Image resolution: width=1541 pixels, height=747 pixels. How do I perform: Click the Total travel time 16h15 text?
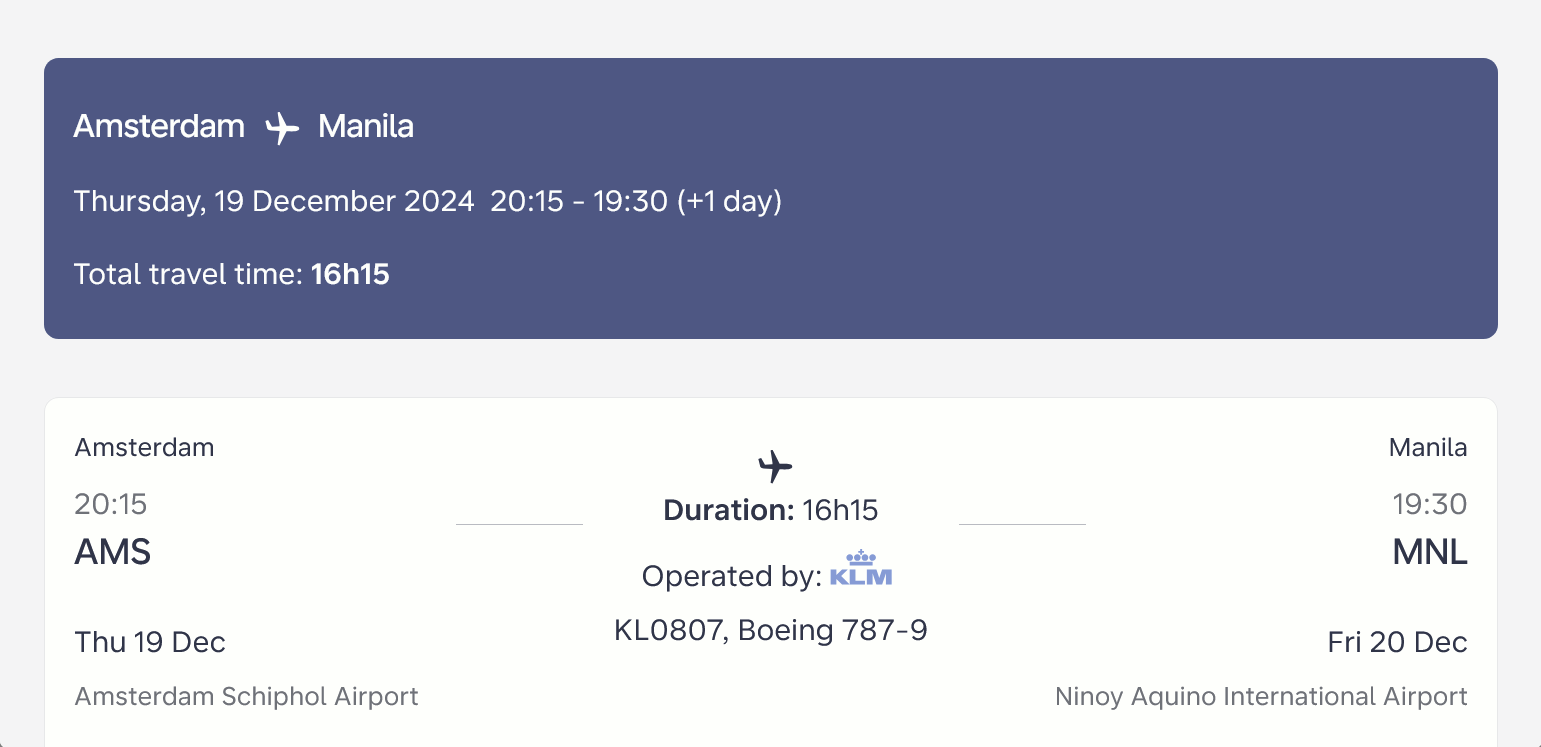pos(232,274)
